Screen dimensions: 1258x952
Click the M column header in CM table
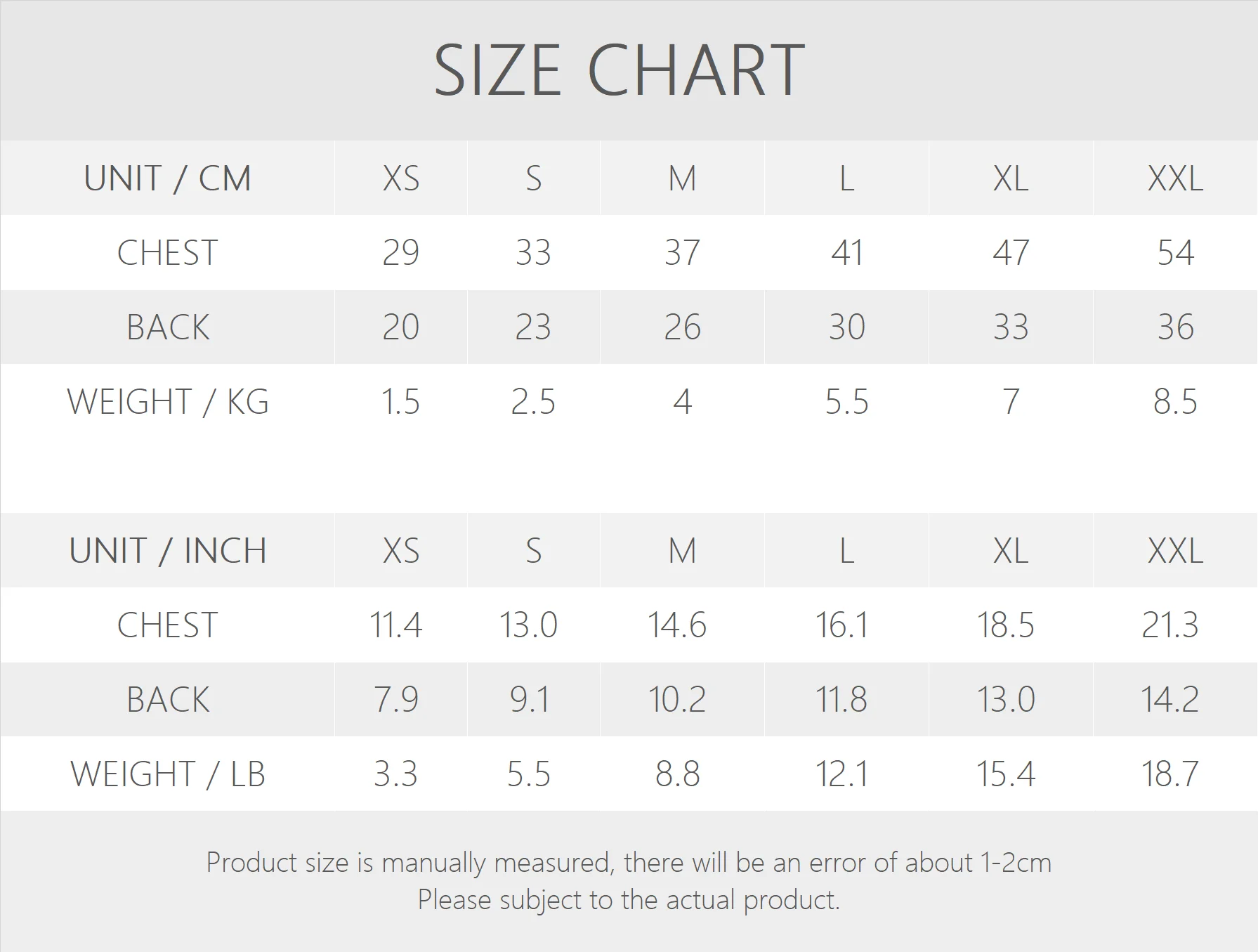(682, 178)
